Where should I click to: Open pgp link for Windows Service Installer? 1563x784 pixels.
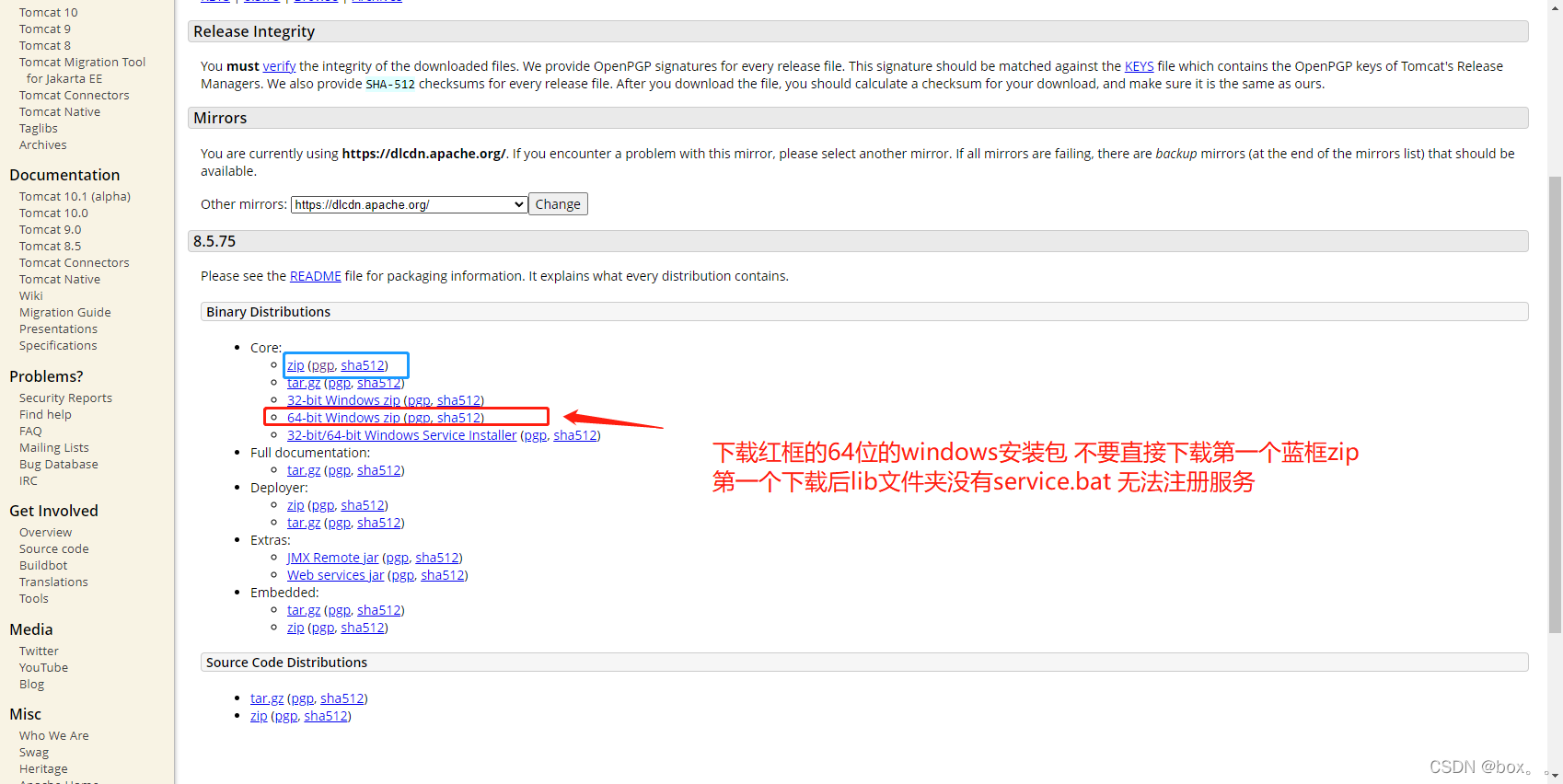(x=535, y=435)
